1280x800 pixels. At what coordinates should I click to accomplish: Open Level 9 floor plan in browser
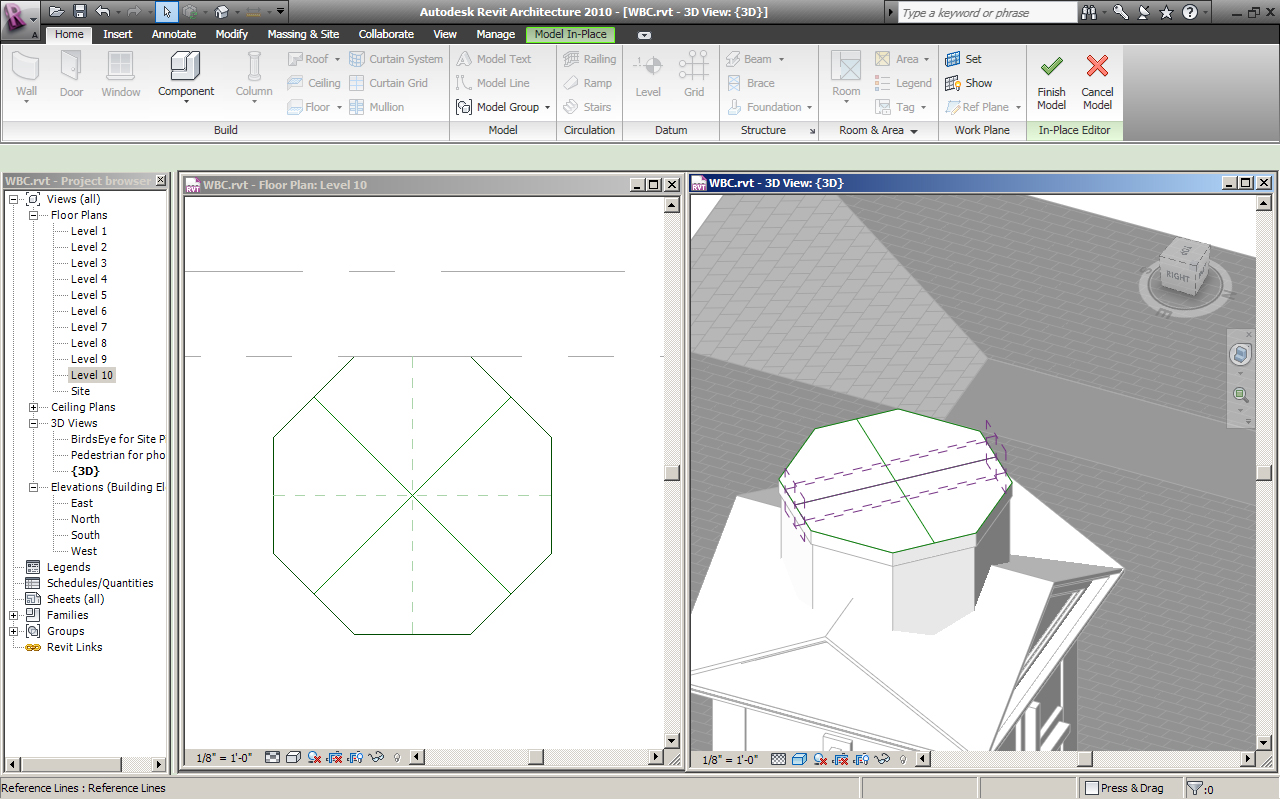88,359
